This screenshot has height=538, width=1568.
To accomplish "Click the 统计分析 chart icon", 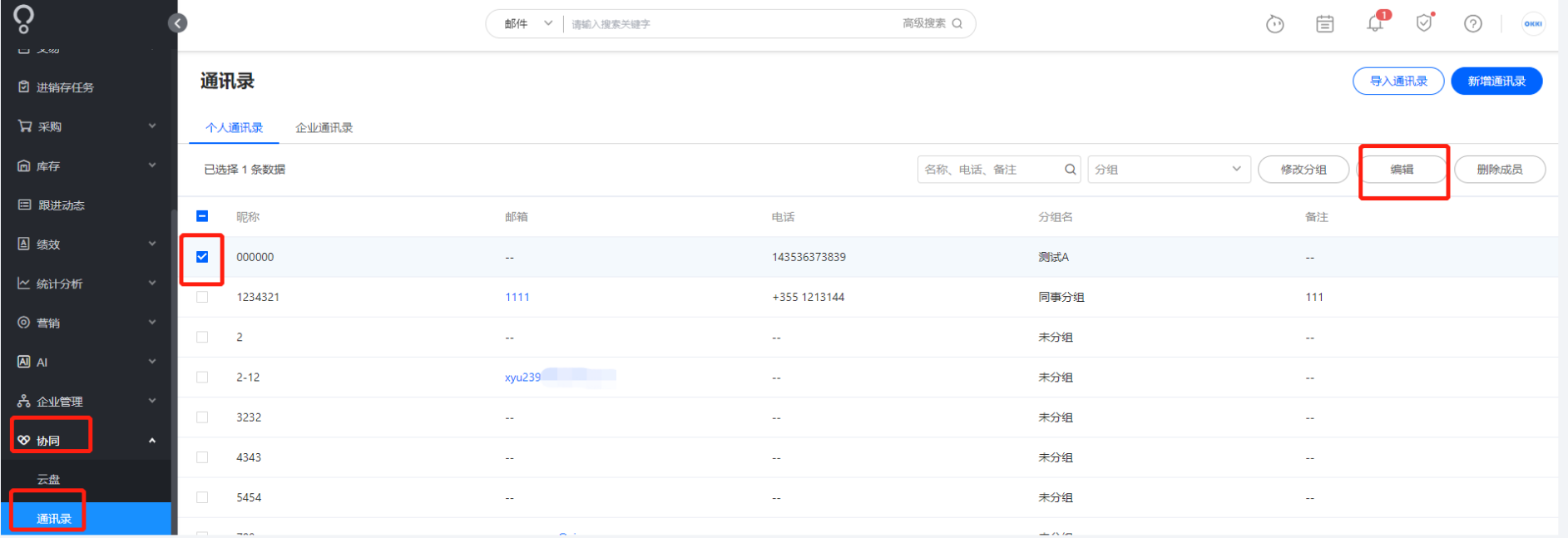I will (x=24, y=284).
